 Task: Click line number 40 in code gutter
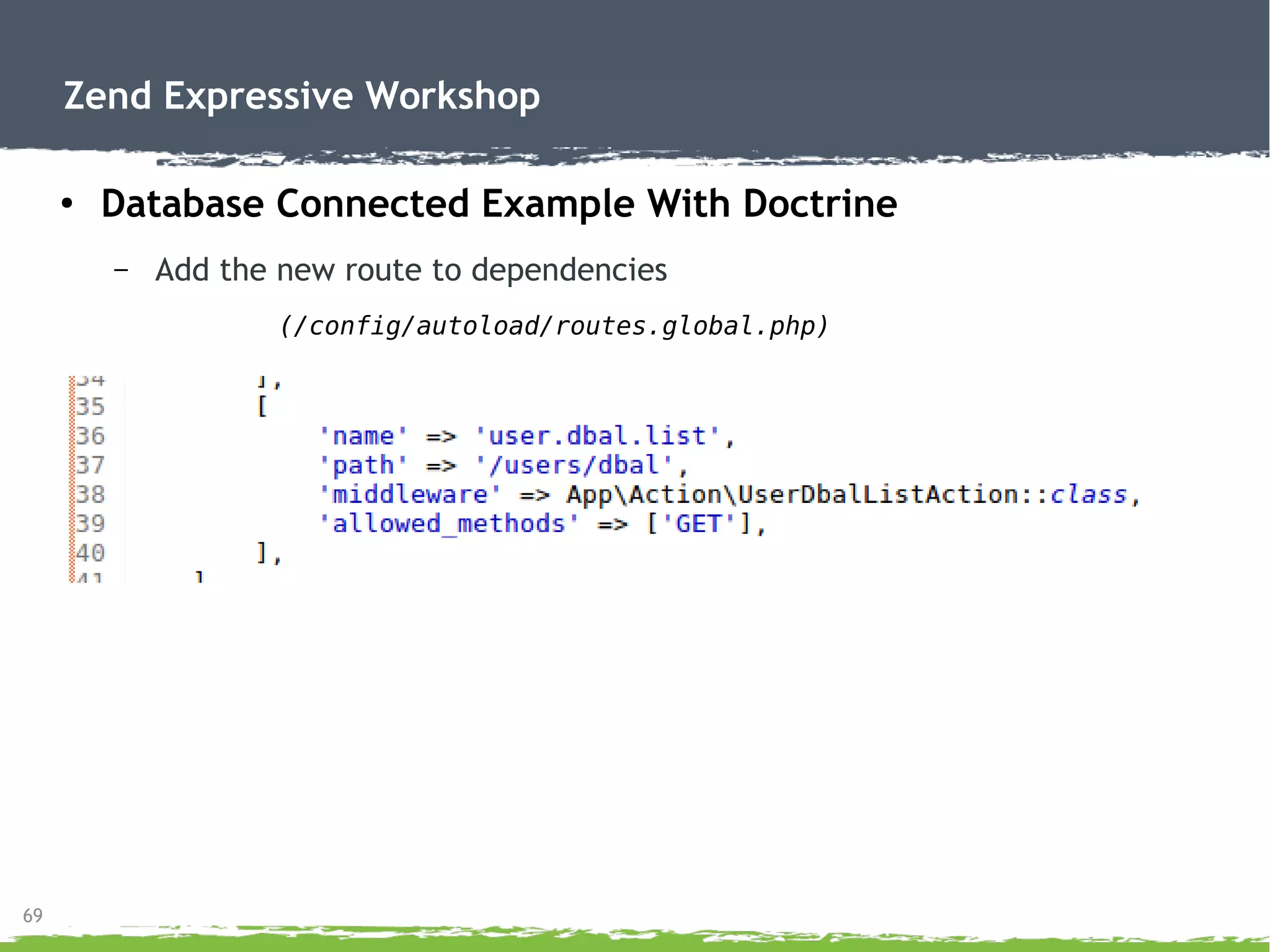tap(91, 553)
